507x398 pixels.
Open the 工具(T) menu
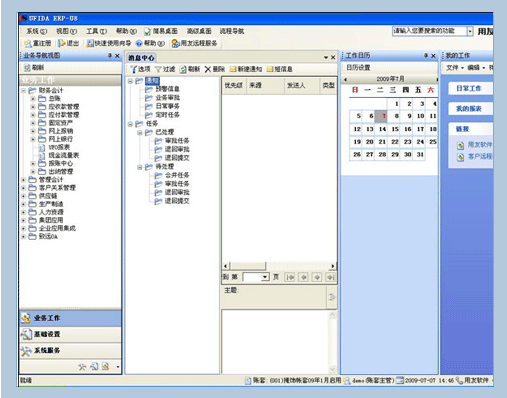coord(96,31)
